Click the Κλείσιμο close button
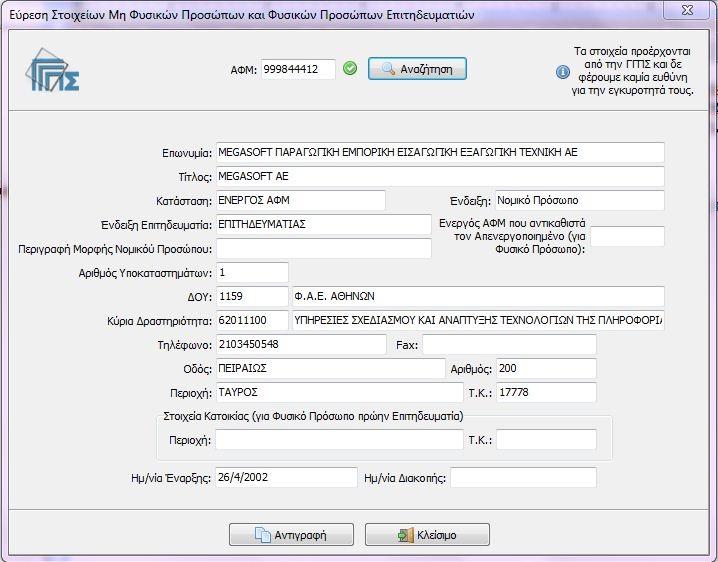 [427, 535]
